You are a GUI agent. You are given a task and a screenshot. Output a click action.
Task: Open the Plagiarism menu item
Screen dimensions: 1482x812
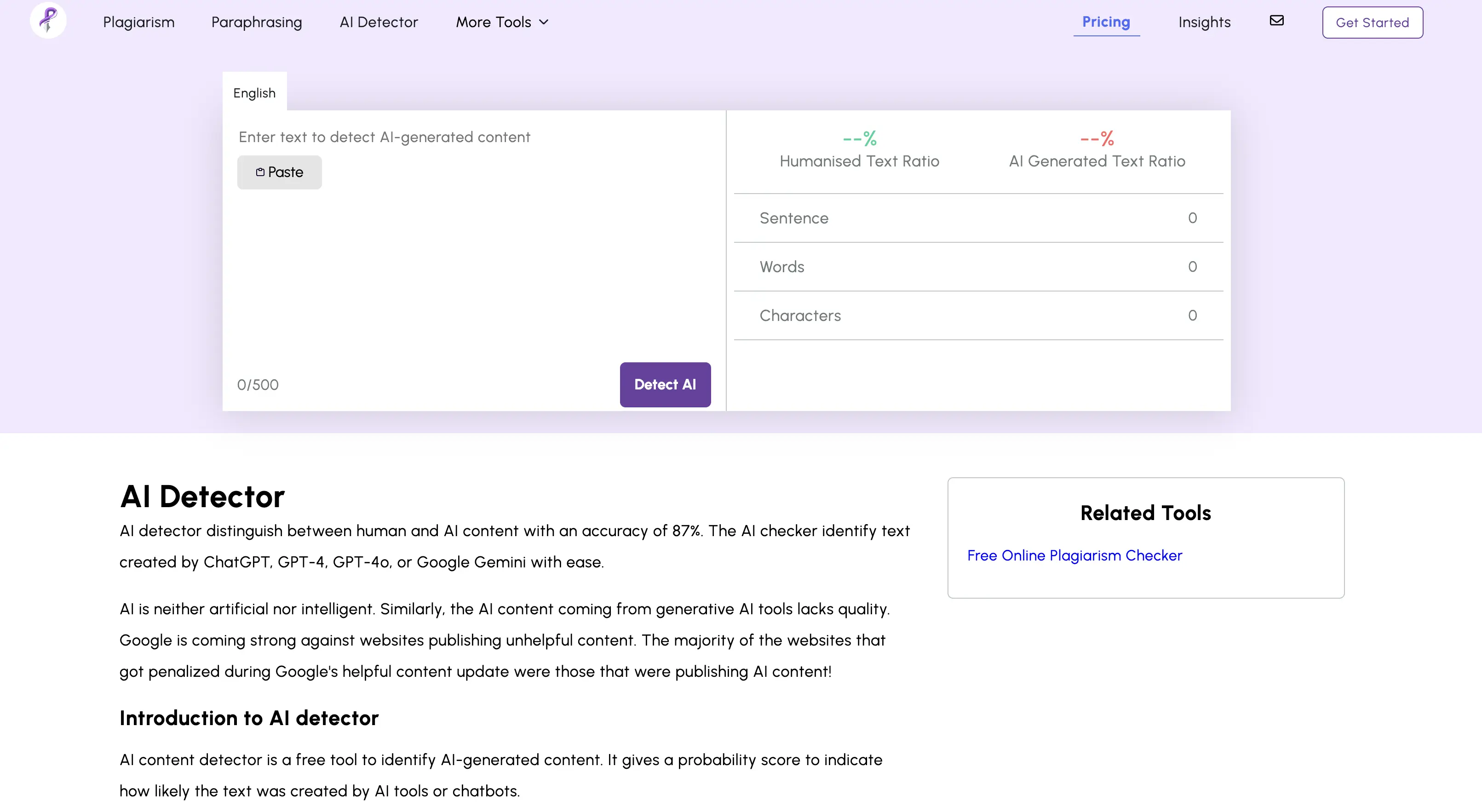[138, 23]
